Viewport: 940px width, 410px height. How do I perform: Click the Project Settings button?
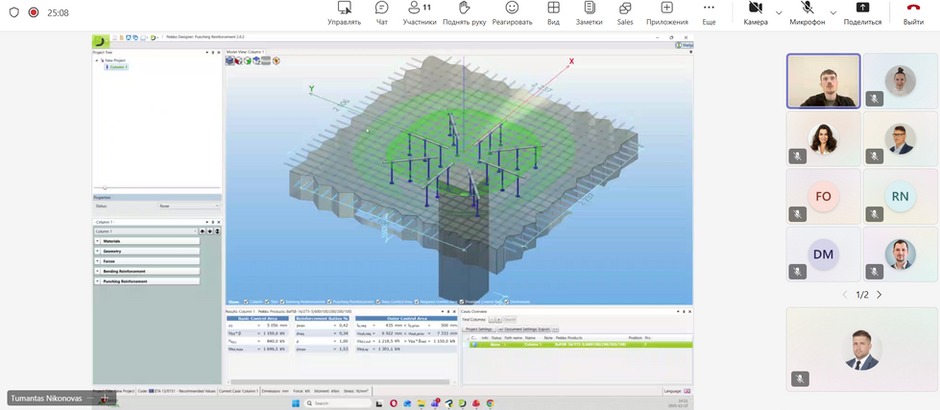(x=478, y=329)
